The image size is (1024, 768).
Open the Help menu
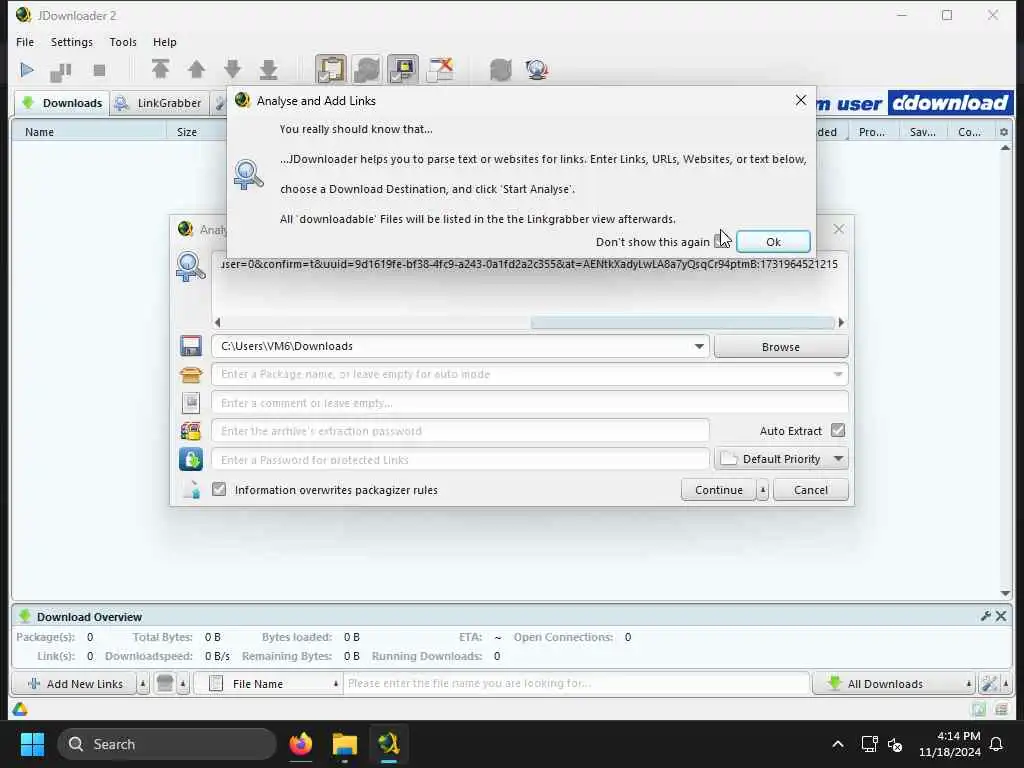165,42
